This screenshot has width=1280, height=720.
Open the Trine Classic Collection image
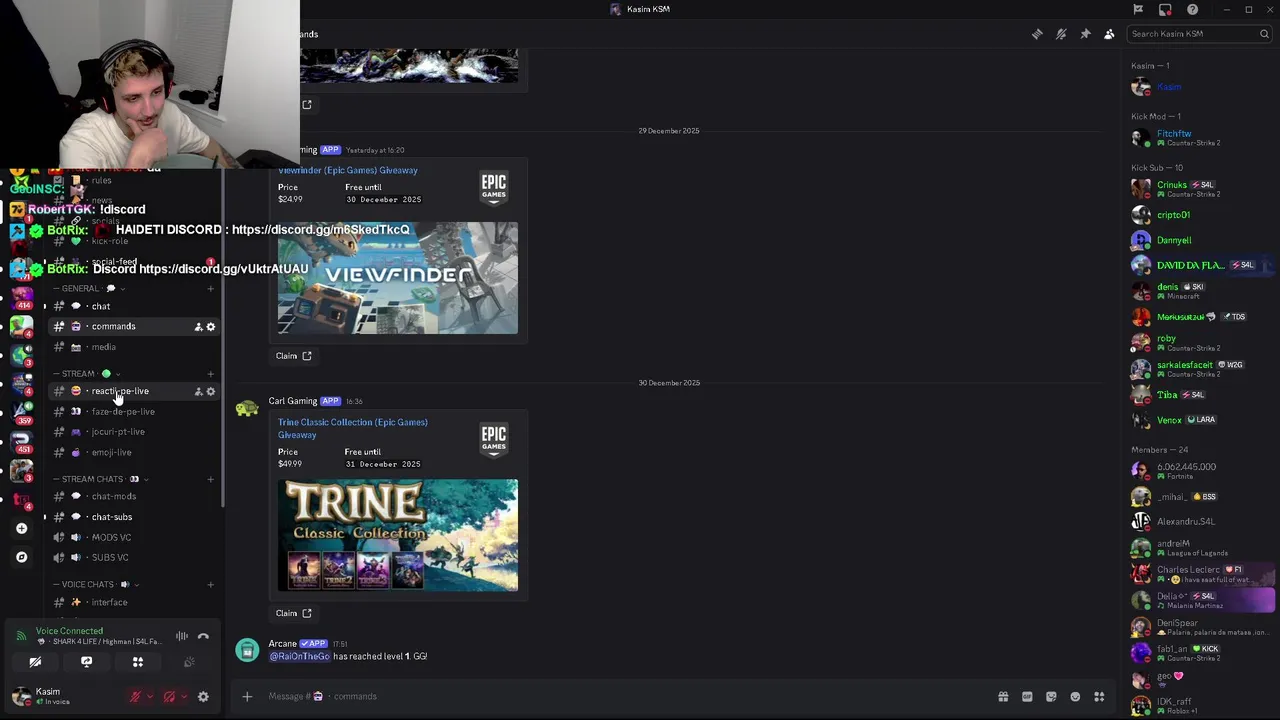pos(398,535)
